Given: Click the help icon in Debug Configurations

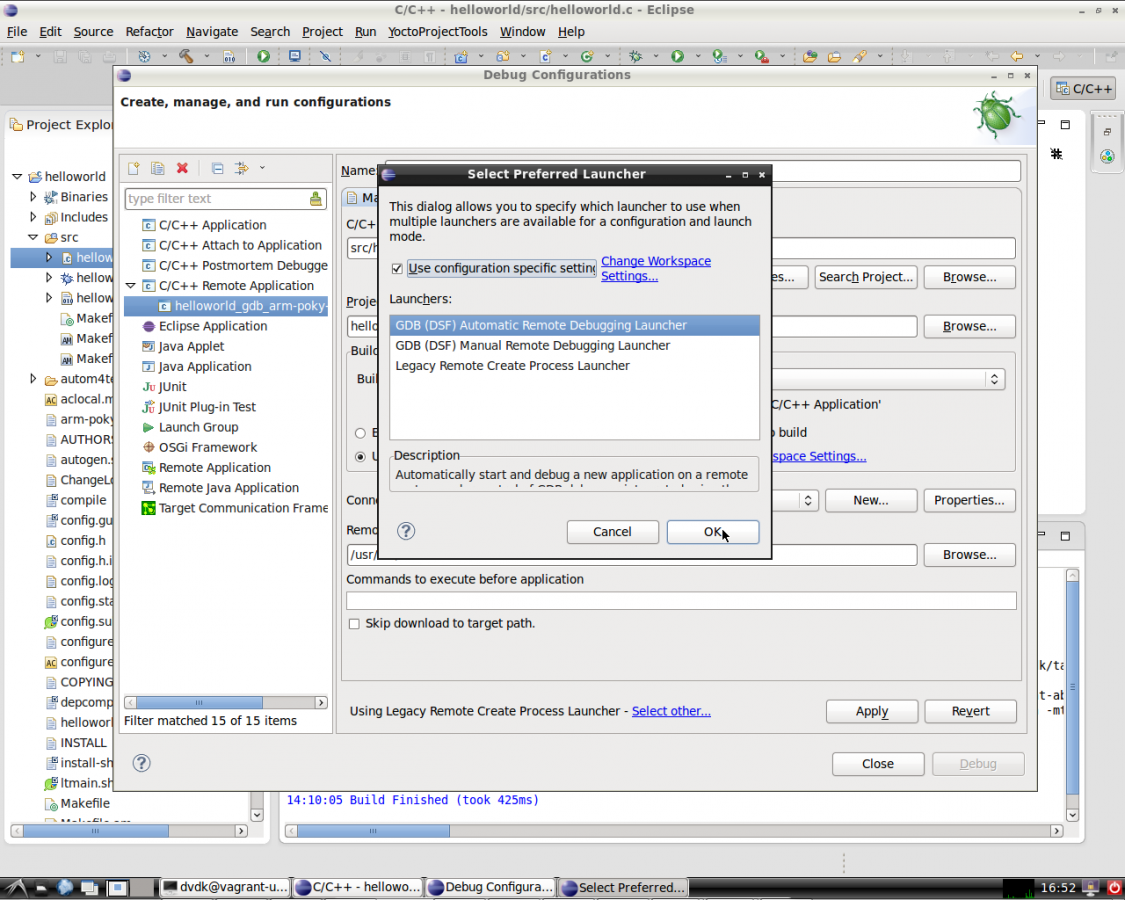Looking at the screenshot, I should 142,764.
